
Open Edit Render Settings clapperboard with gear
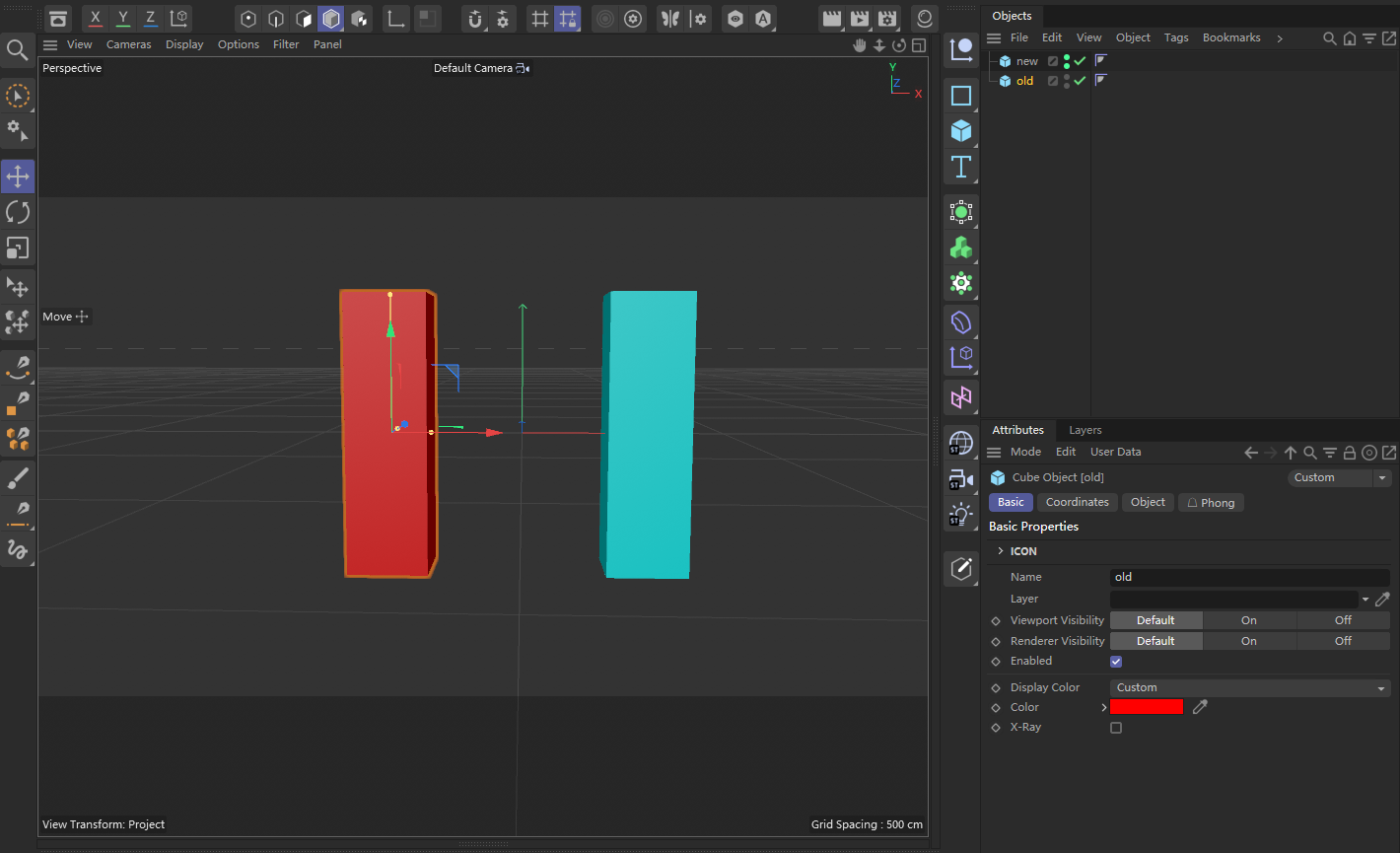(x=887, y=18)
